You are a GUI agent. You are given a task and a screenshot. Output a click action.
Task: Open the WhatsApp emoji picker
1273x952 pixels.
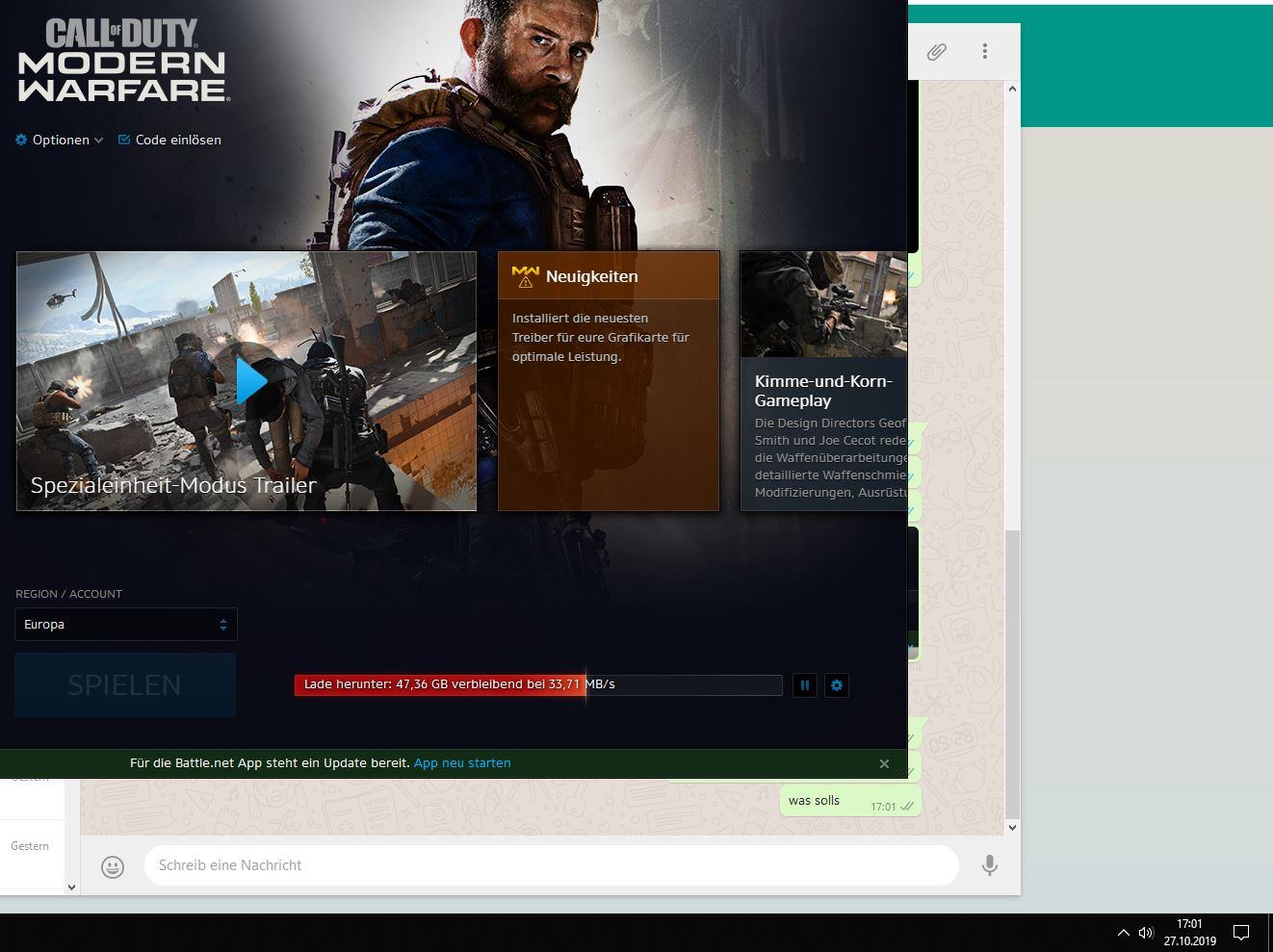(113, 866)
